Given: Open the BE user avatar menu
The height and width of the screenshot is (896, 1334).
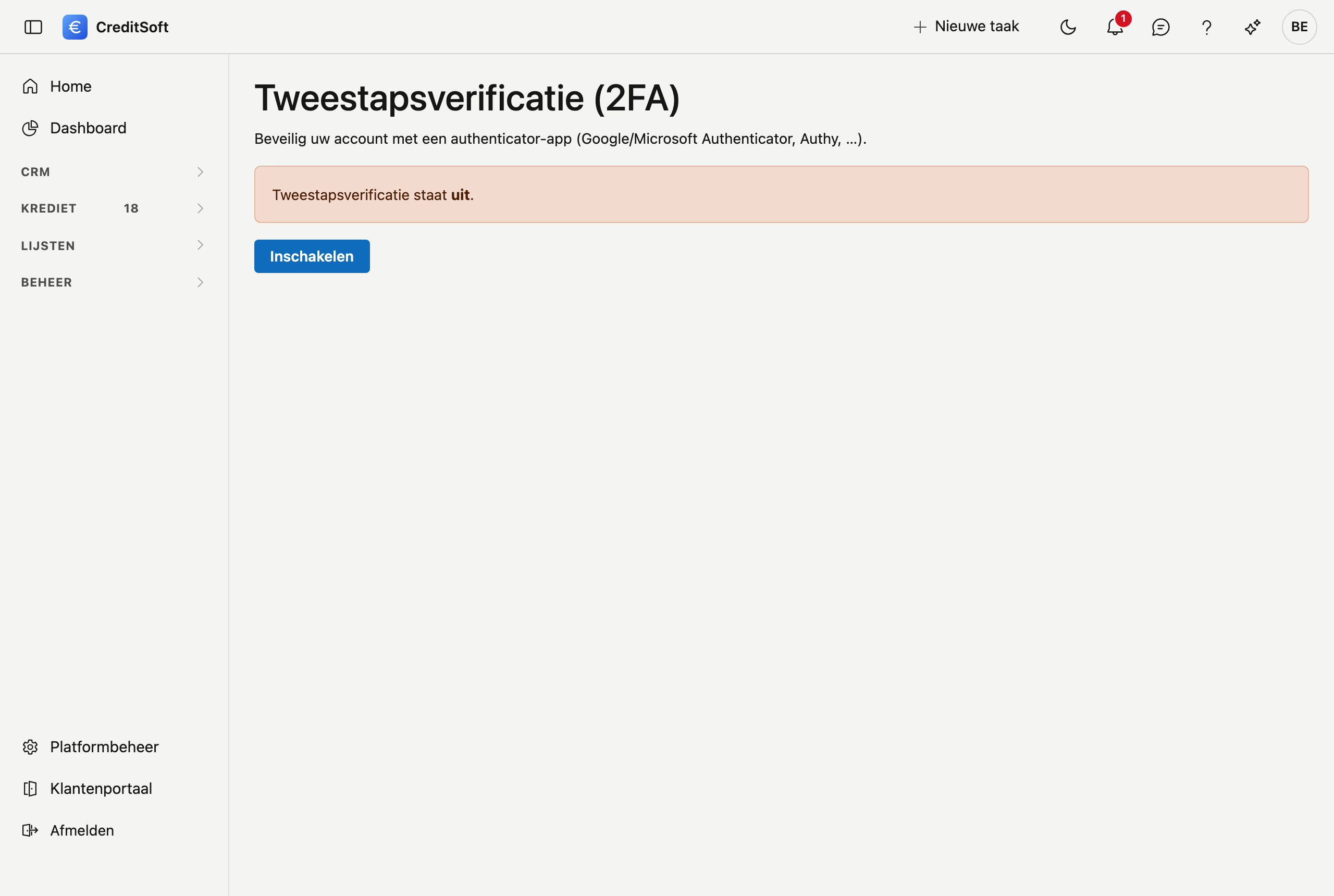Looking at the screenshot, I should (1299, 27).
